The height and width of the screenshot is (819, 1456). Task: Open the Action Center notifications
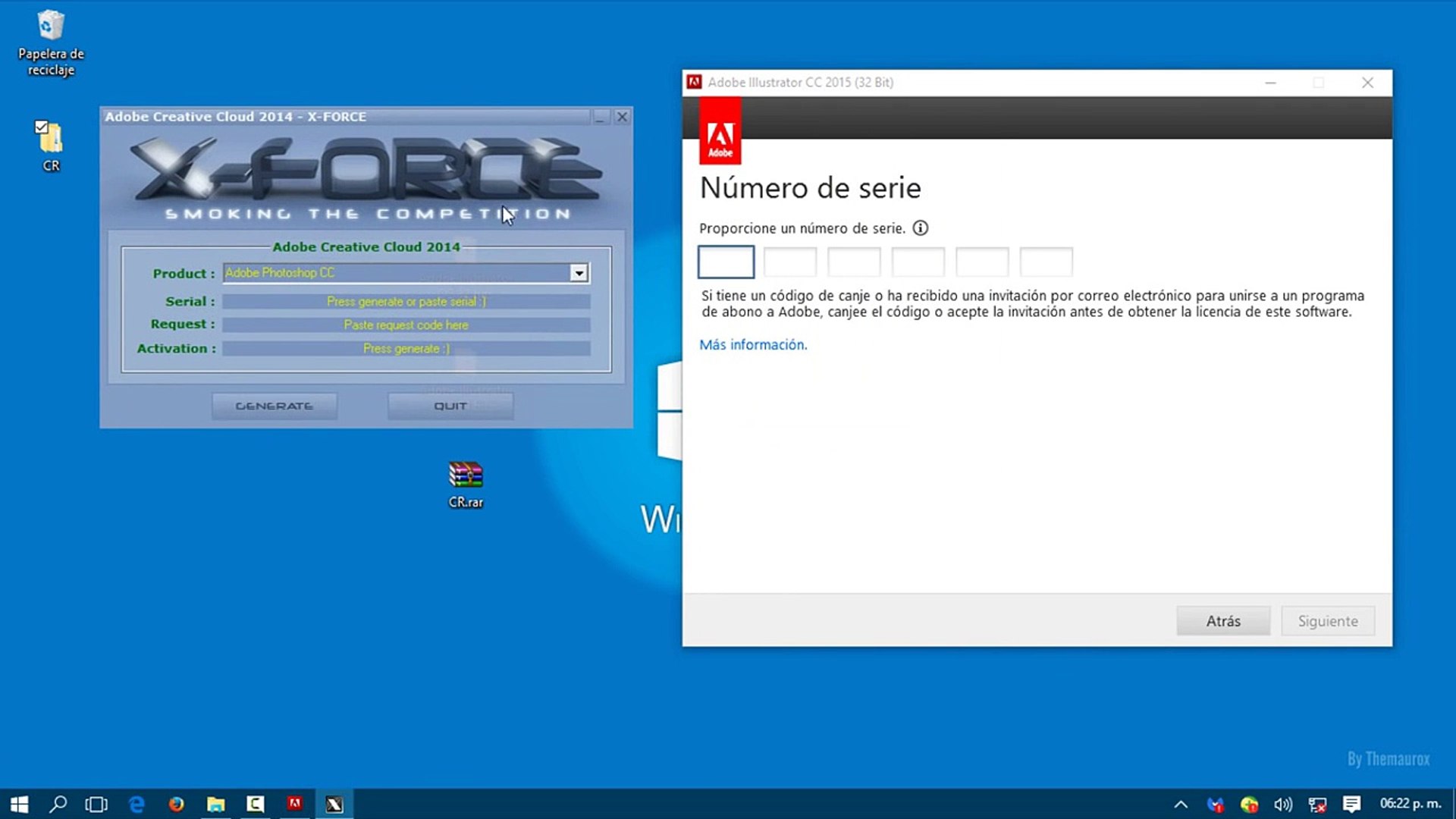click(1351, 804)
